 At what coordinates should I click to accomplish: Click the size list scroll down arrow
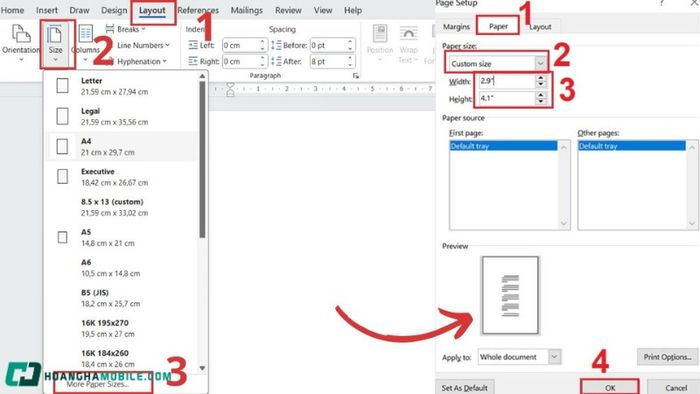(202, 368)
